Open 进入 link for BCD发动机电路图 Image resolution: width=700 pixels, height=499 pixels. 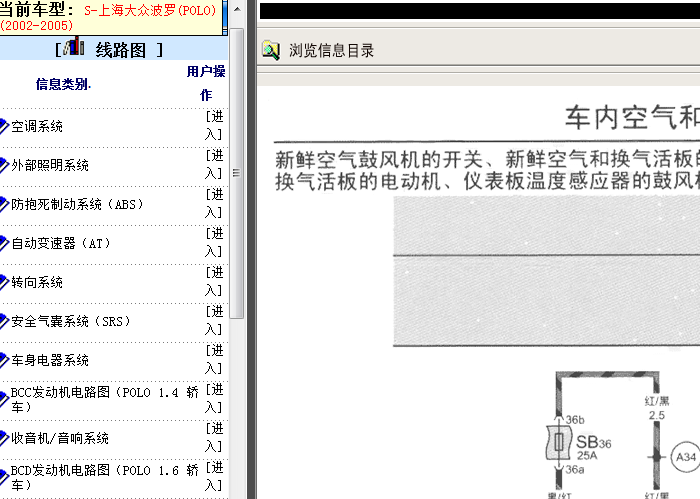pos(214,476)
